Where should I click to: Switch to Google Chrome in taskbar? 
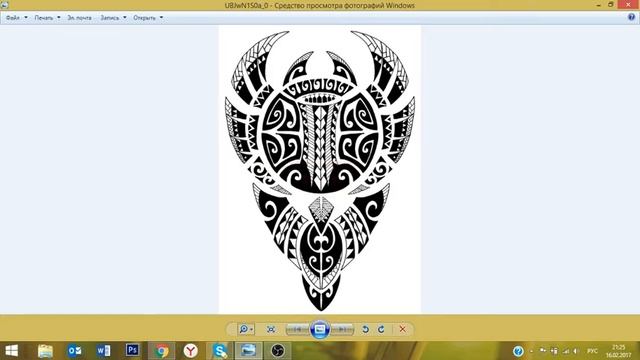tap(162, 351)
